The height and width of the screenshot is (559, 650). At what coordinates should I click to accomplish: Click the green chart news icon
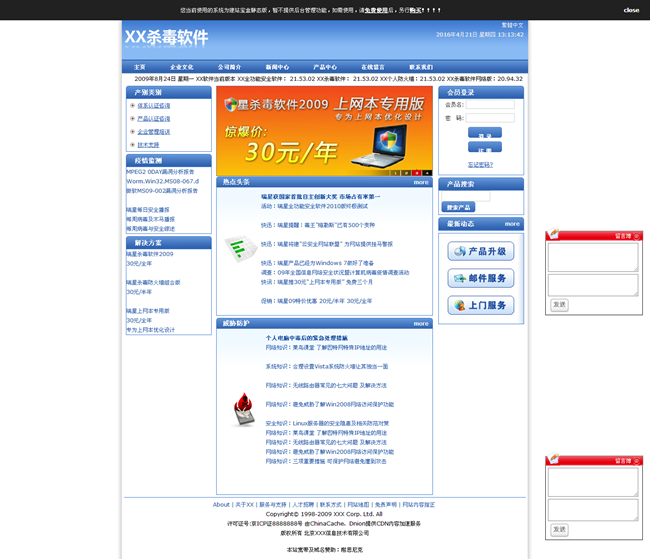pyautogui.click(x=240, y=248)
